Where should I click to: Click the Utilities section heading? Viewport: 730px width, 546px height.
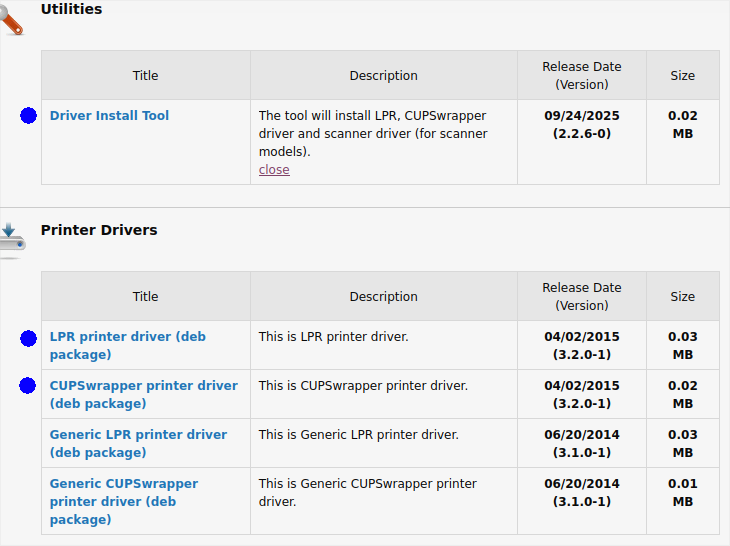coord(71,9)
